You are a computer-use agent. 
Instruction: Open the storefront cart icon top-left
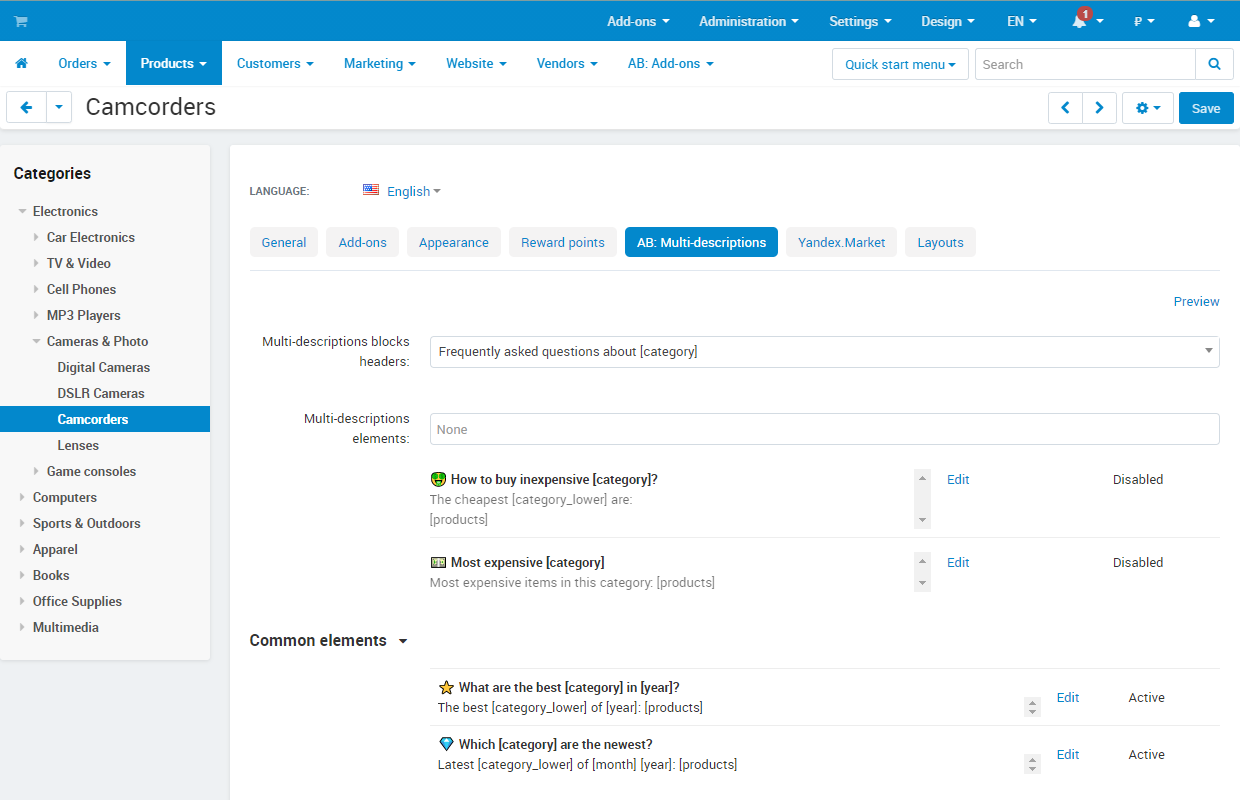(x=20, y=20)
